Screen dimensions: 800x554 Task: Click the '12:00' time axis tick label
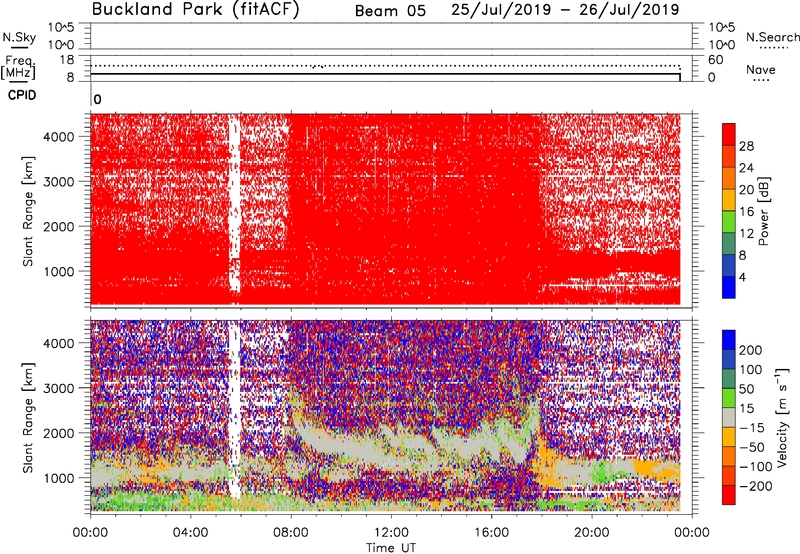click(391, 533)
